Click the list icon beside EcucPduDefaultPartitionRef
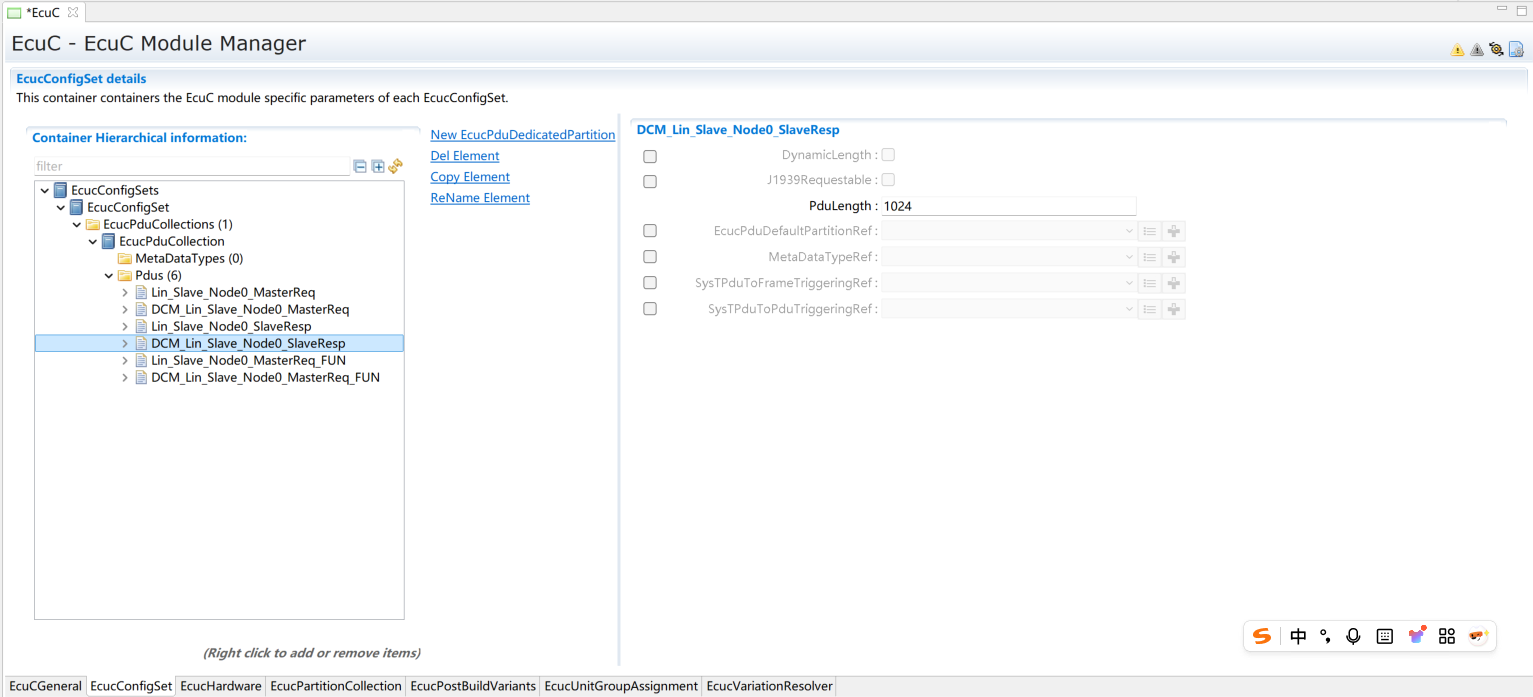1533x697 pixels. pos(1150,232)
